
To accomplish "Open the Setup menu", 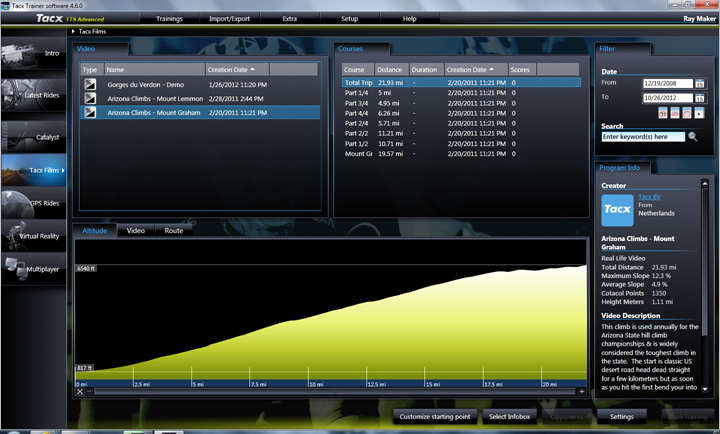I will 349,18.
